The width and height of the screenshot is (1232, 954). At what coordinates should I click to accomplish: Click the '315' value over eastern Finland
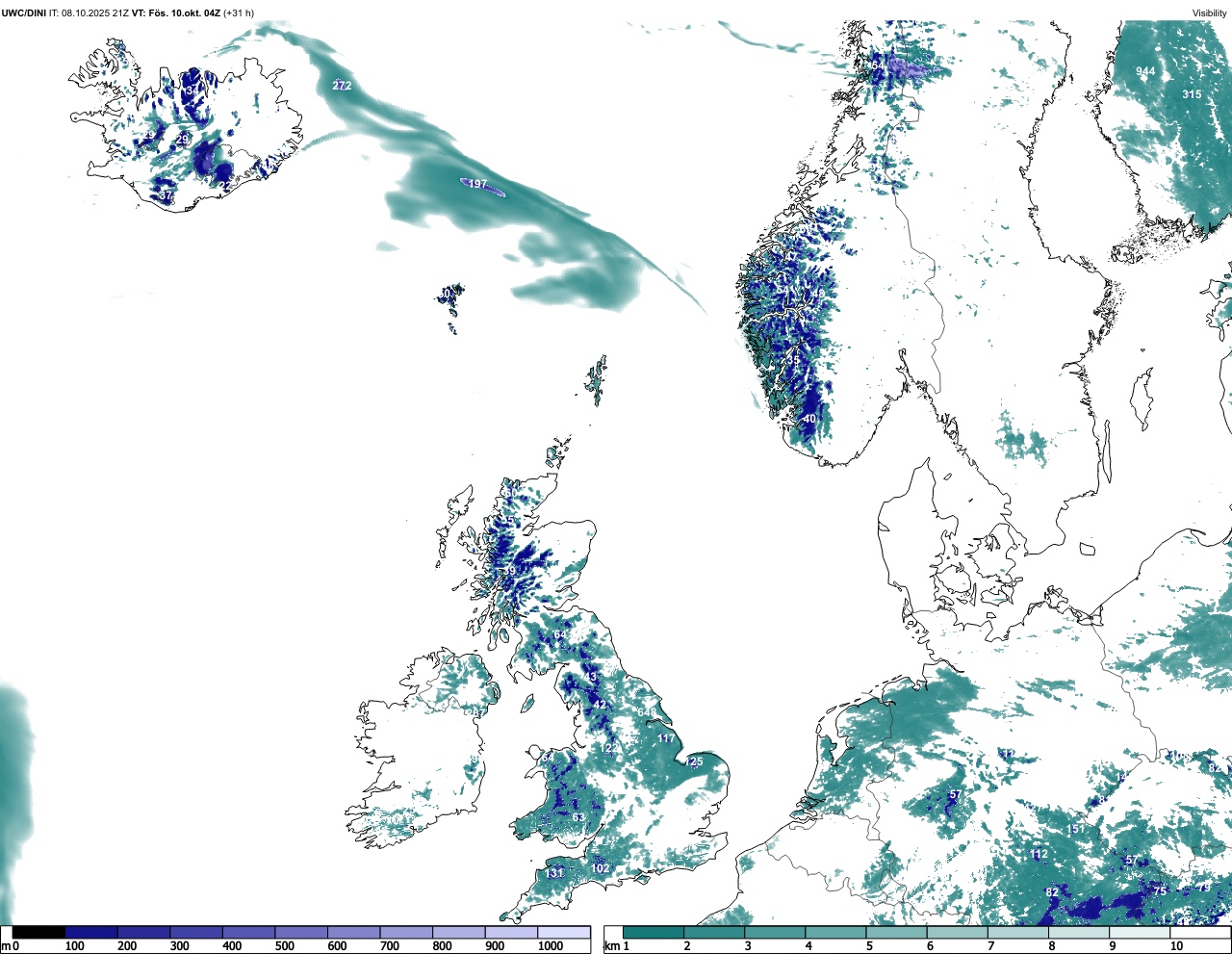[x=1192, y=94]
